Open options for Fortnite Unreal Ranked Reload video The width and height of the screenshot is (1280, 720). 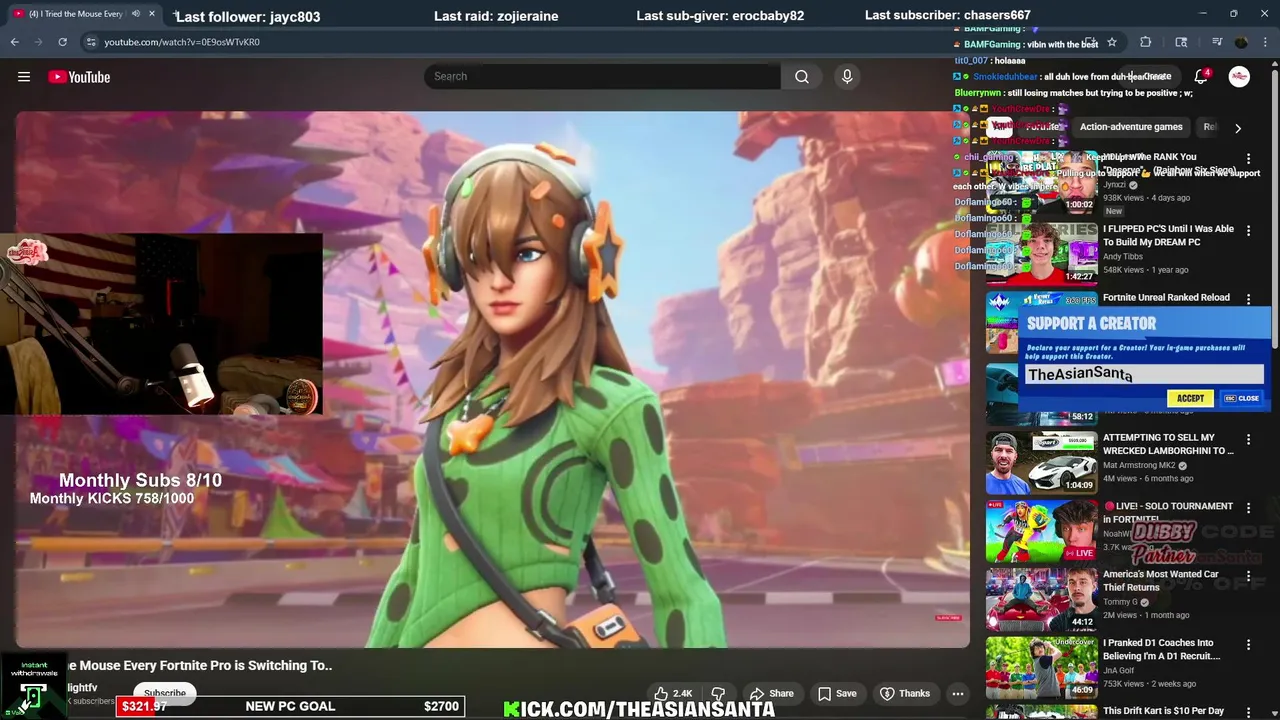click(x=1248, y=298)
